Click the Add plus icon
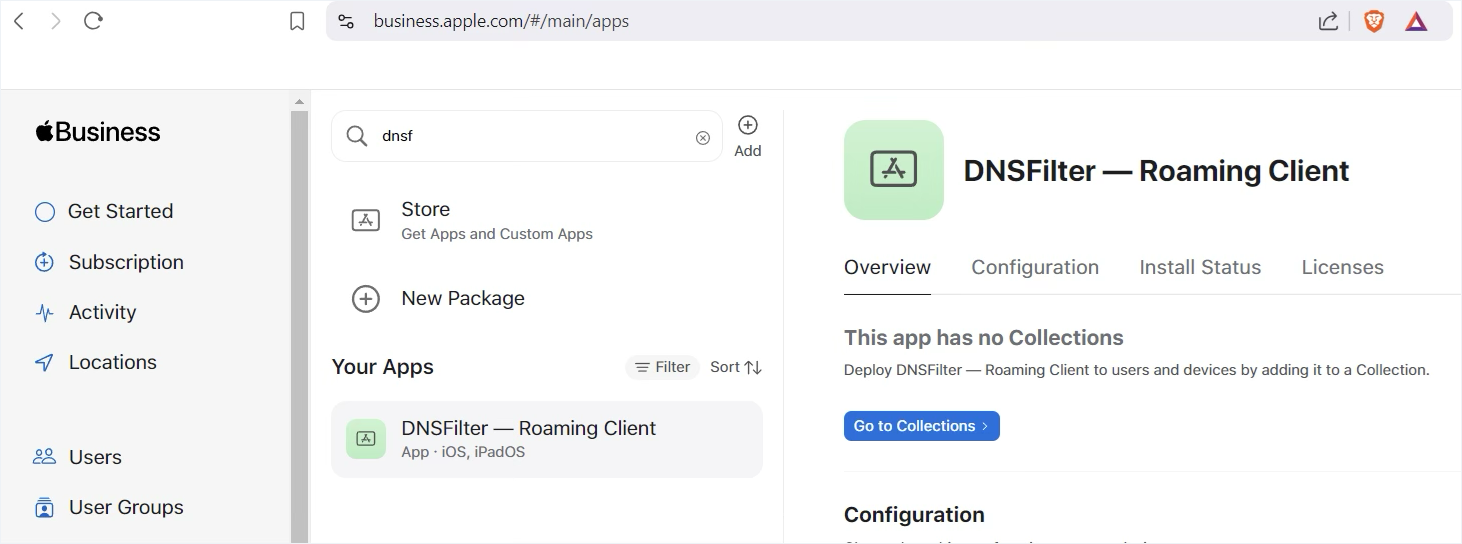Viewport: 1462px width, 544px height. (747, 126)
